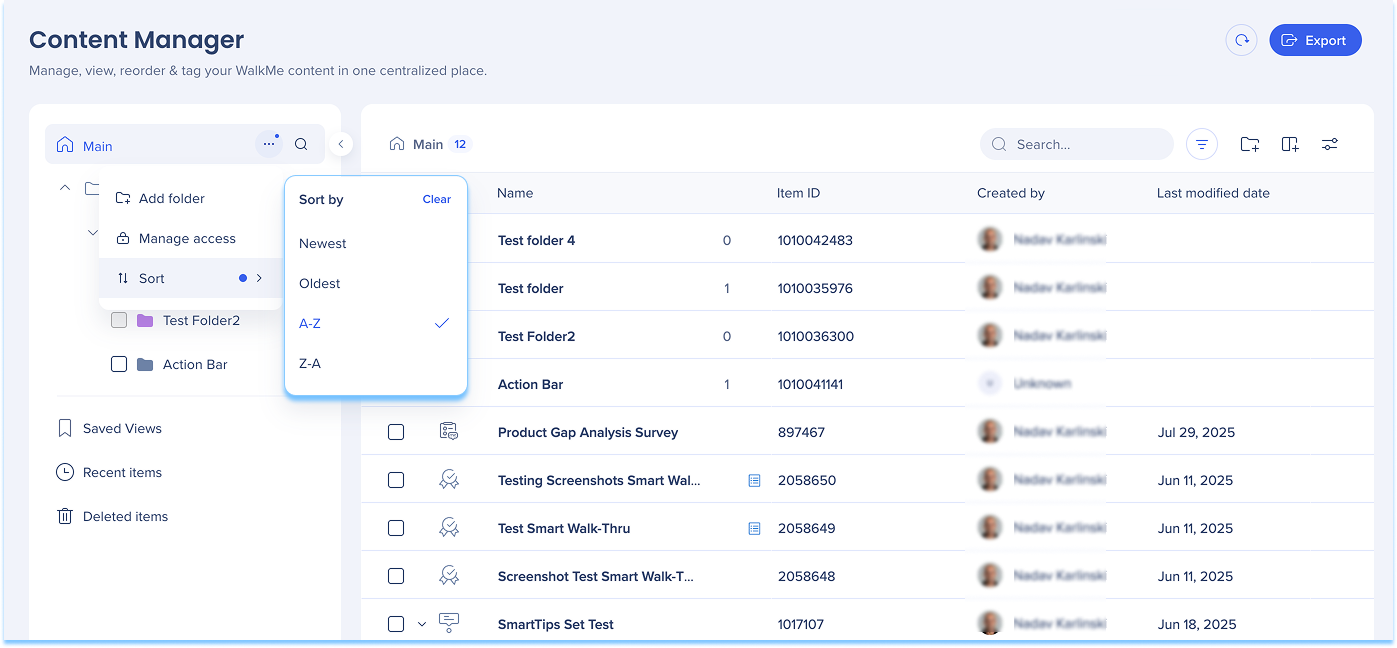The image size is (1397, 648).
Task: Click the Search input field
Action: pyautogui.click(x=1085, y=144)
